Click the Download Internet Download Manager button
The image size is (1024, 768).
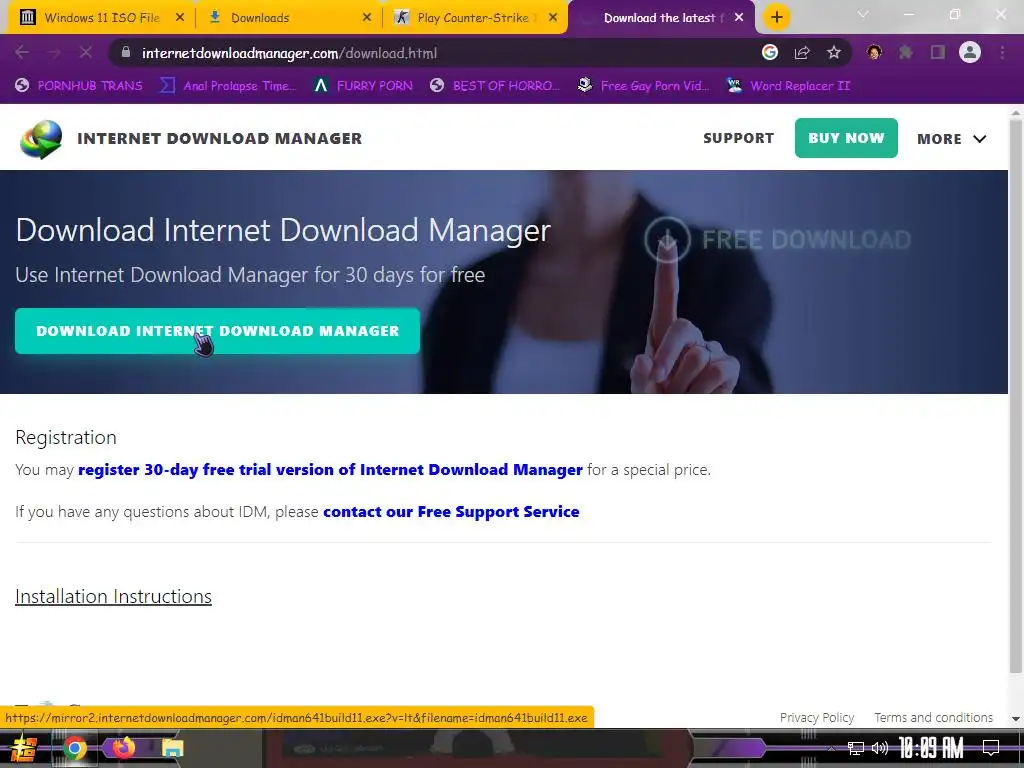(x=217, y=331)
